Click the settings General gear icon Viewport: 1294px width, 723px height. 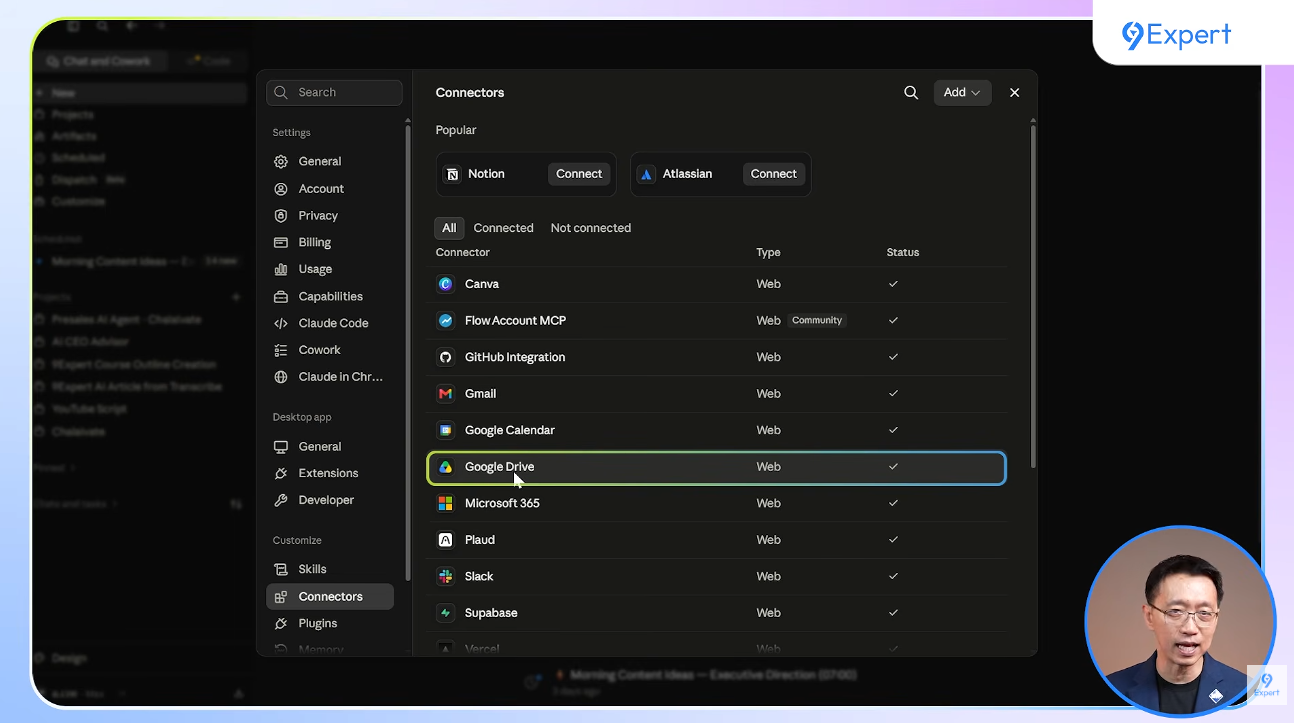click(281, 161)
